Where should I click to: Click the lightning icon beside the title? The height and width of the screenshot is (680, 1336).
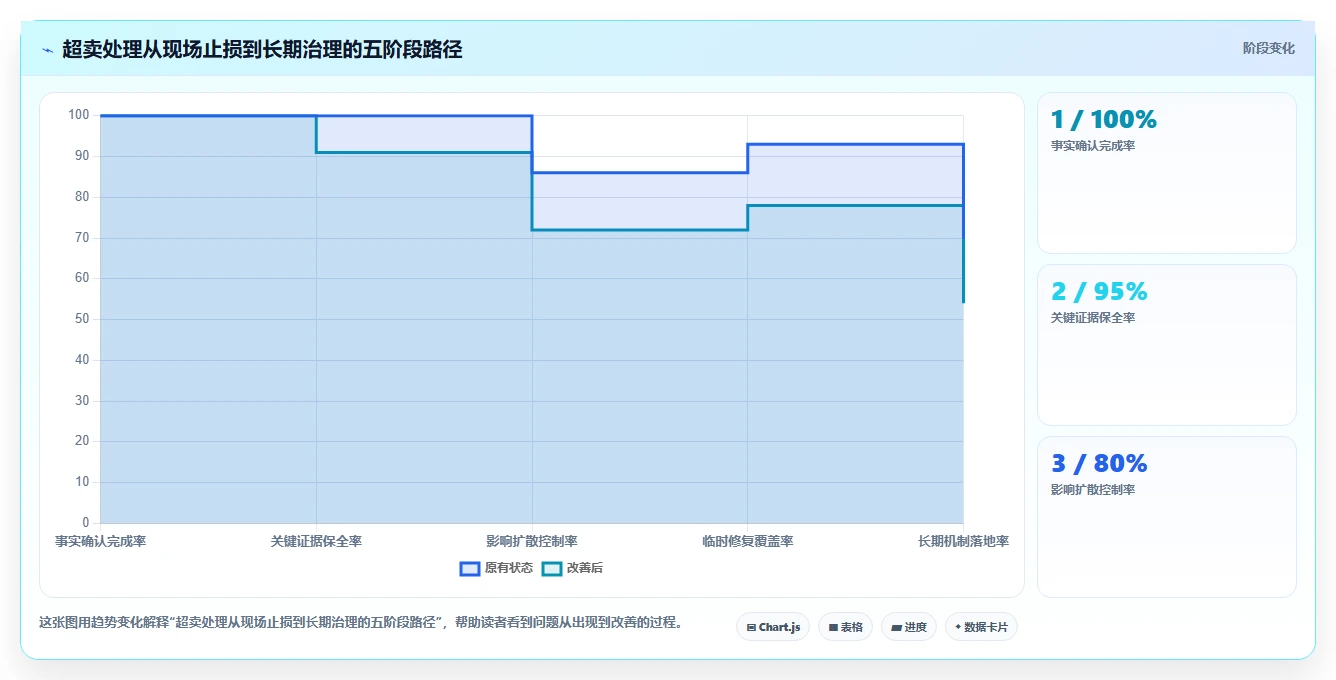pyautogui.click(x=47, y=50)
